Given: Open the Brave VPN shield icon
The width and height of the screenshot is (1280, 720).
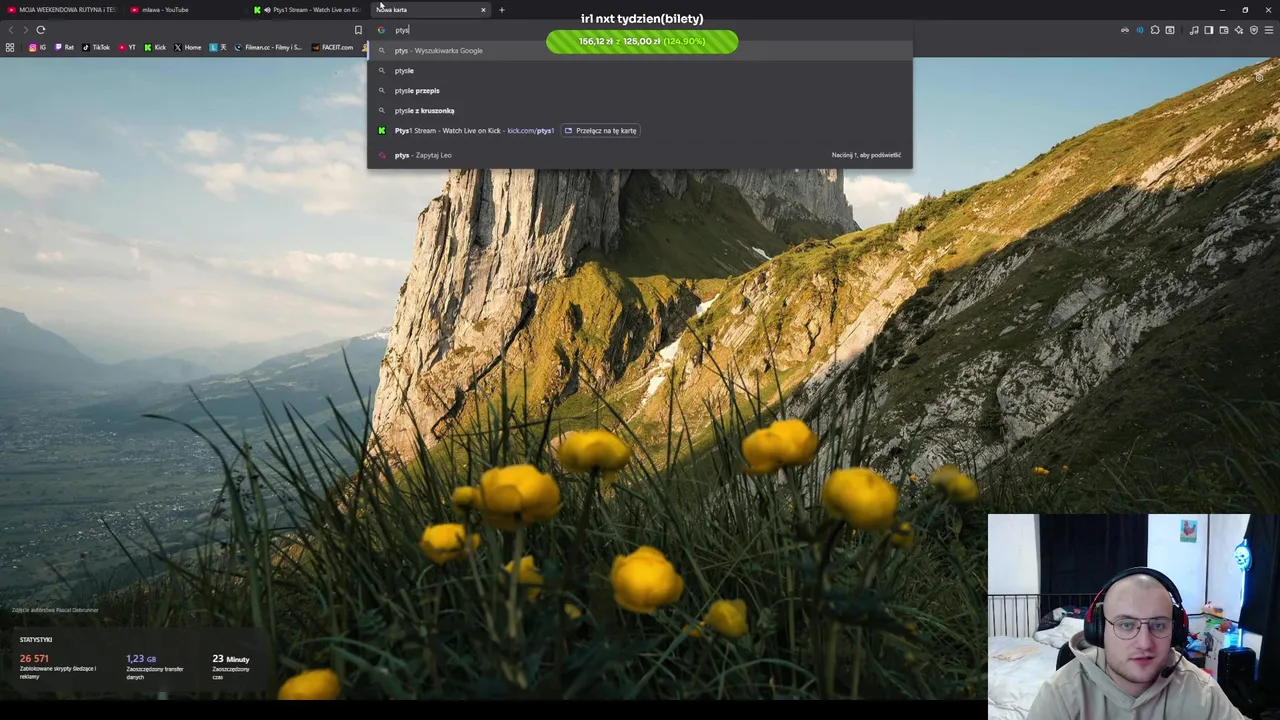Looking at the screenshot, I should (x=1254, y=30).
